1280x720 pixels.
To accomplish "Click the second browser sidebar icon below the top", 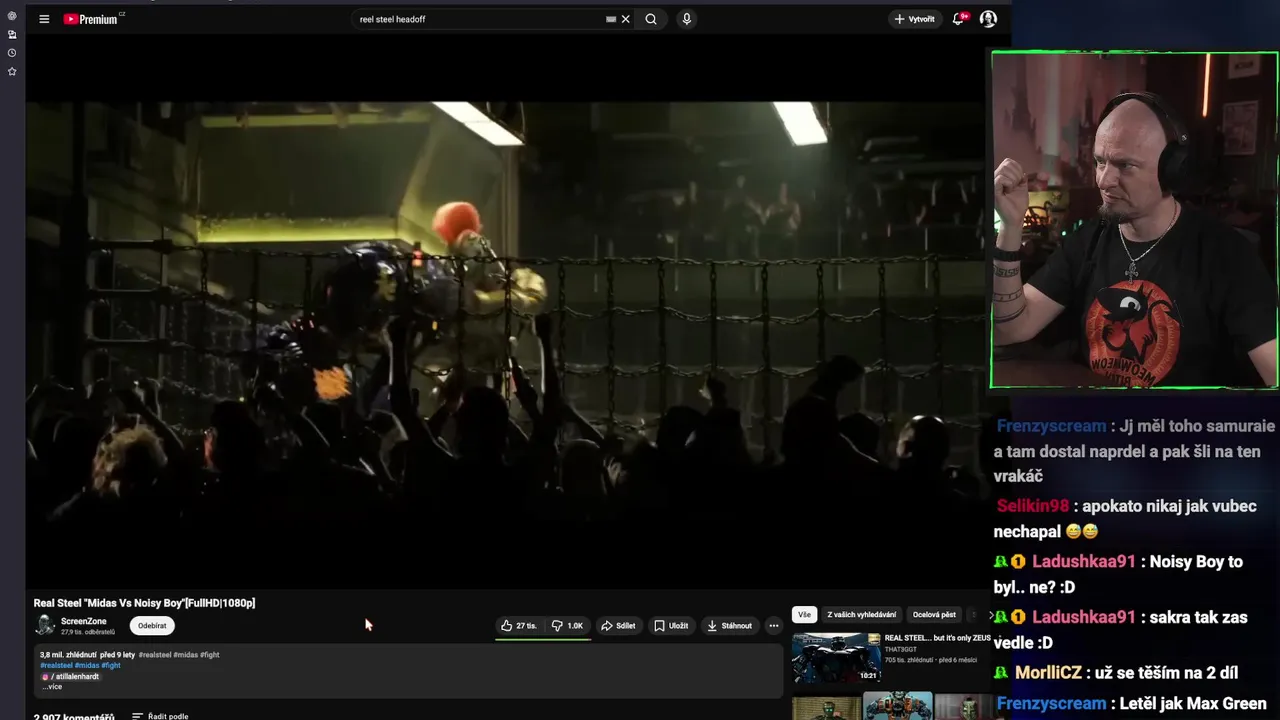I will (12, 34).
